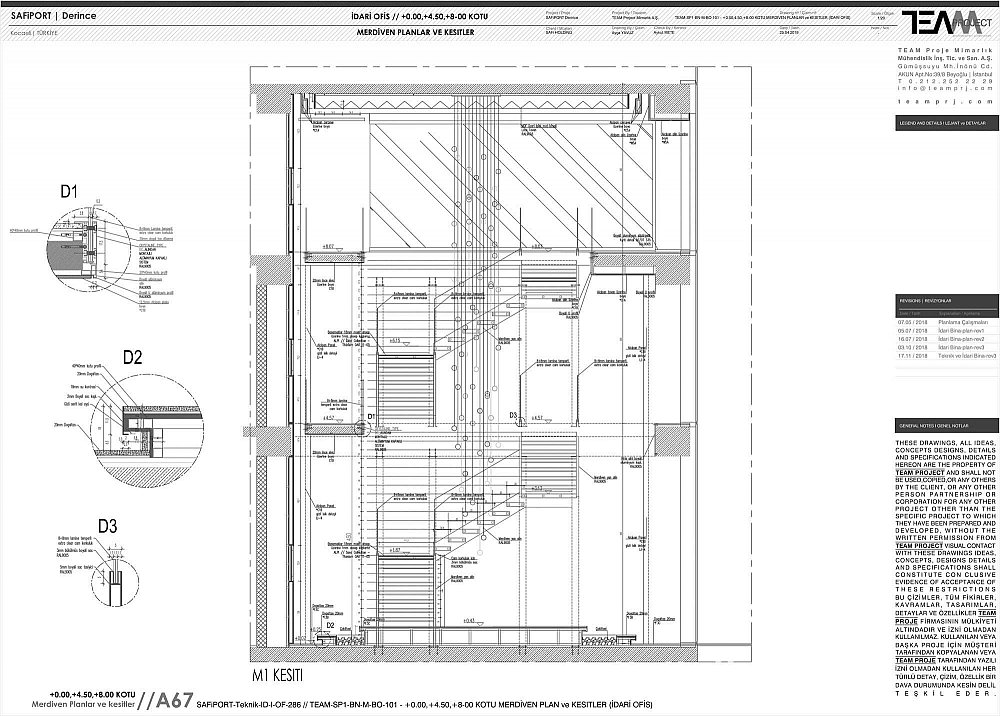Screen dimensions: 1000x716
Task: Click the 'Merdiven Planlar ve kesitler' footer text
Action: pos(84,704)
